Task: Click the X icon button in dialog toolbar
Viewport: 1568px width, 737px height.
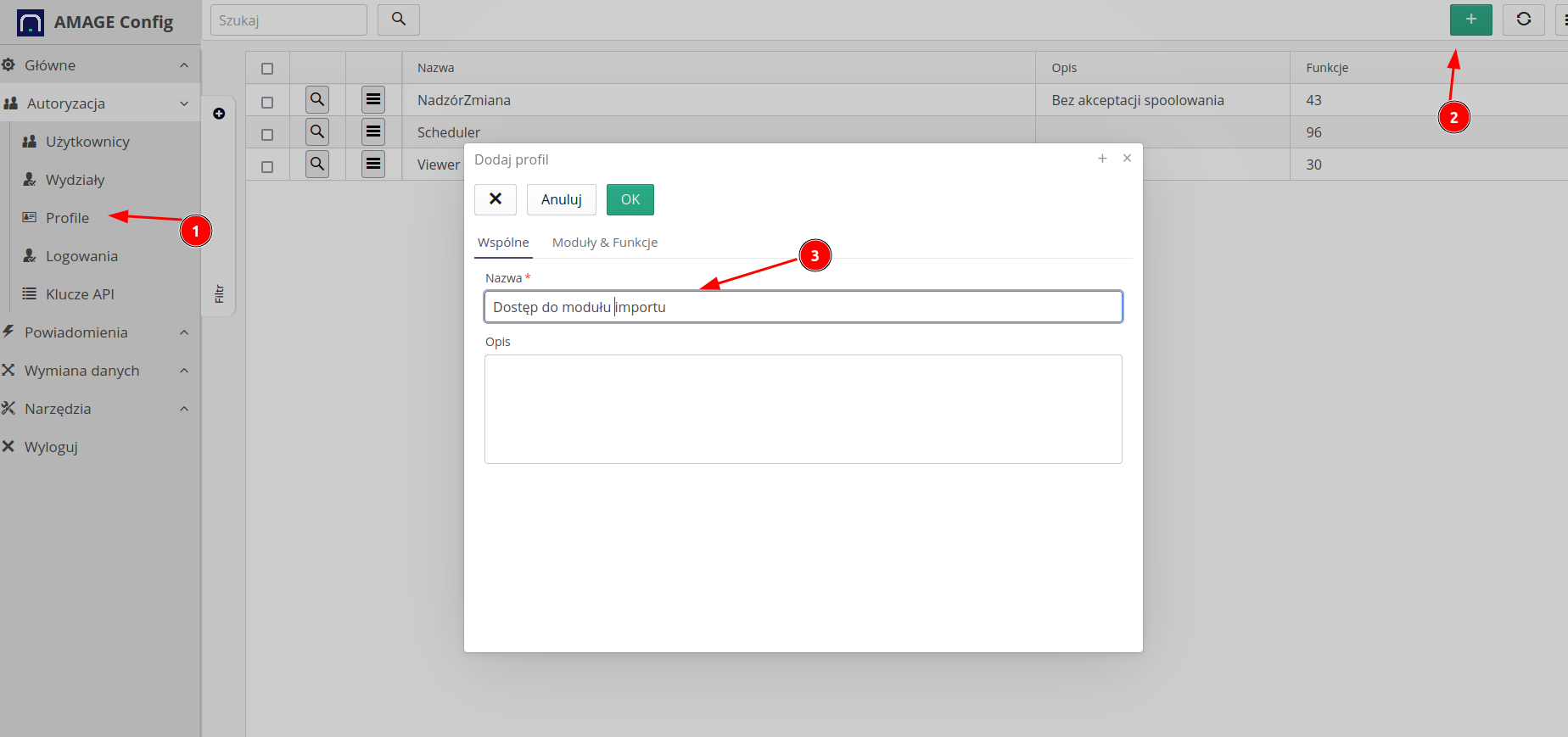Action: [x=496, y=199]
